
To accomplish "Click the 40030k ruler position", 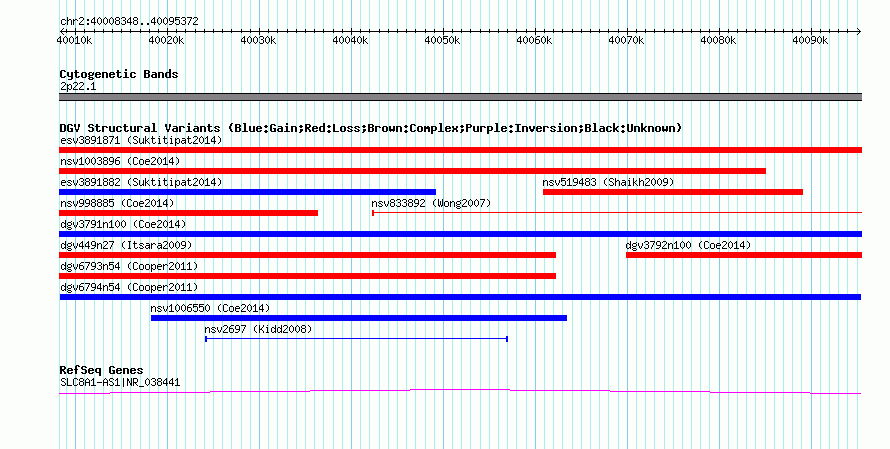I will click(x=259, y=40).
